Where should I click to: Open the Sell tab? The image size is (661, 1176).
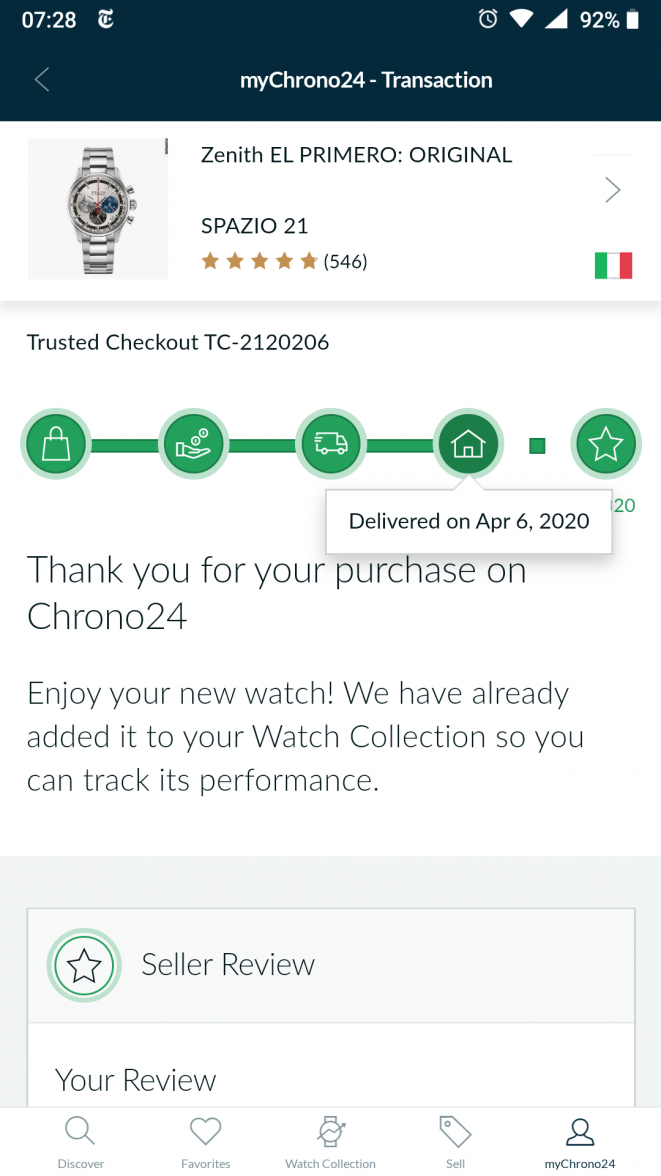click(455, 1142)
